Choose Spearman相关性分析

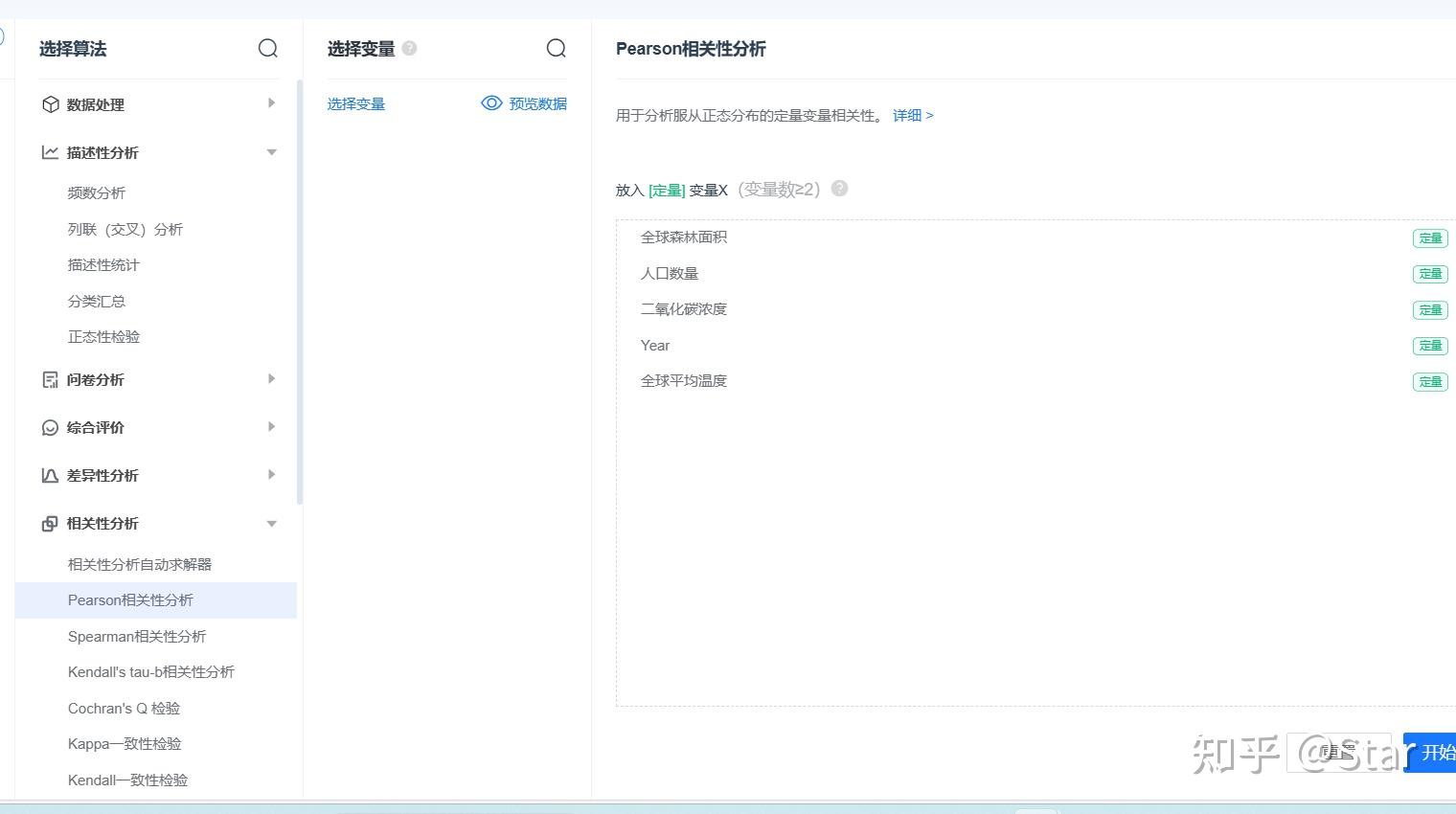pyautogui.click(x=137, y=637)
